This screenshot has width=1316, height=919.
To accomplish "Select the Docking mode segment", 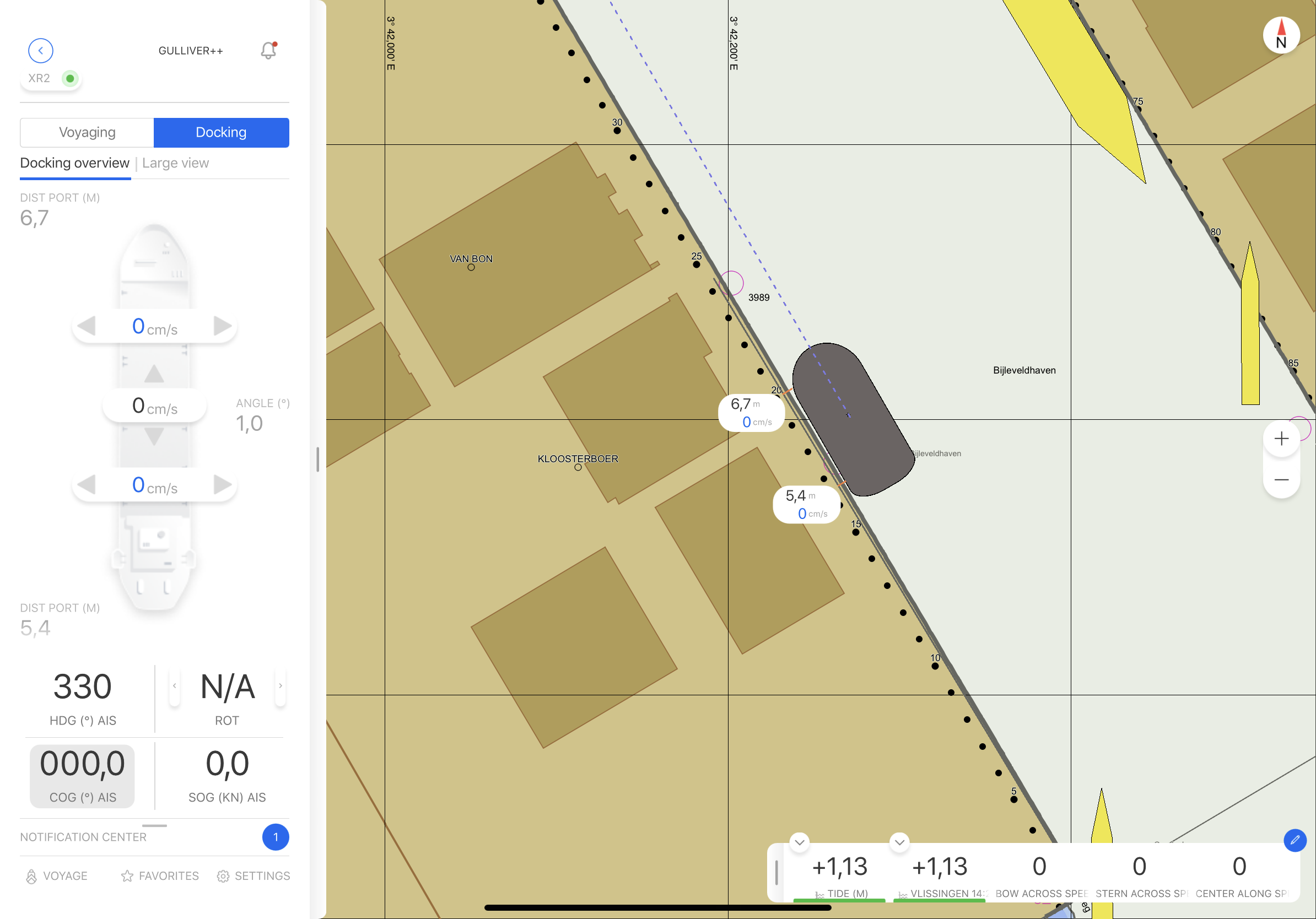I will [x=221, y=132].
